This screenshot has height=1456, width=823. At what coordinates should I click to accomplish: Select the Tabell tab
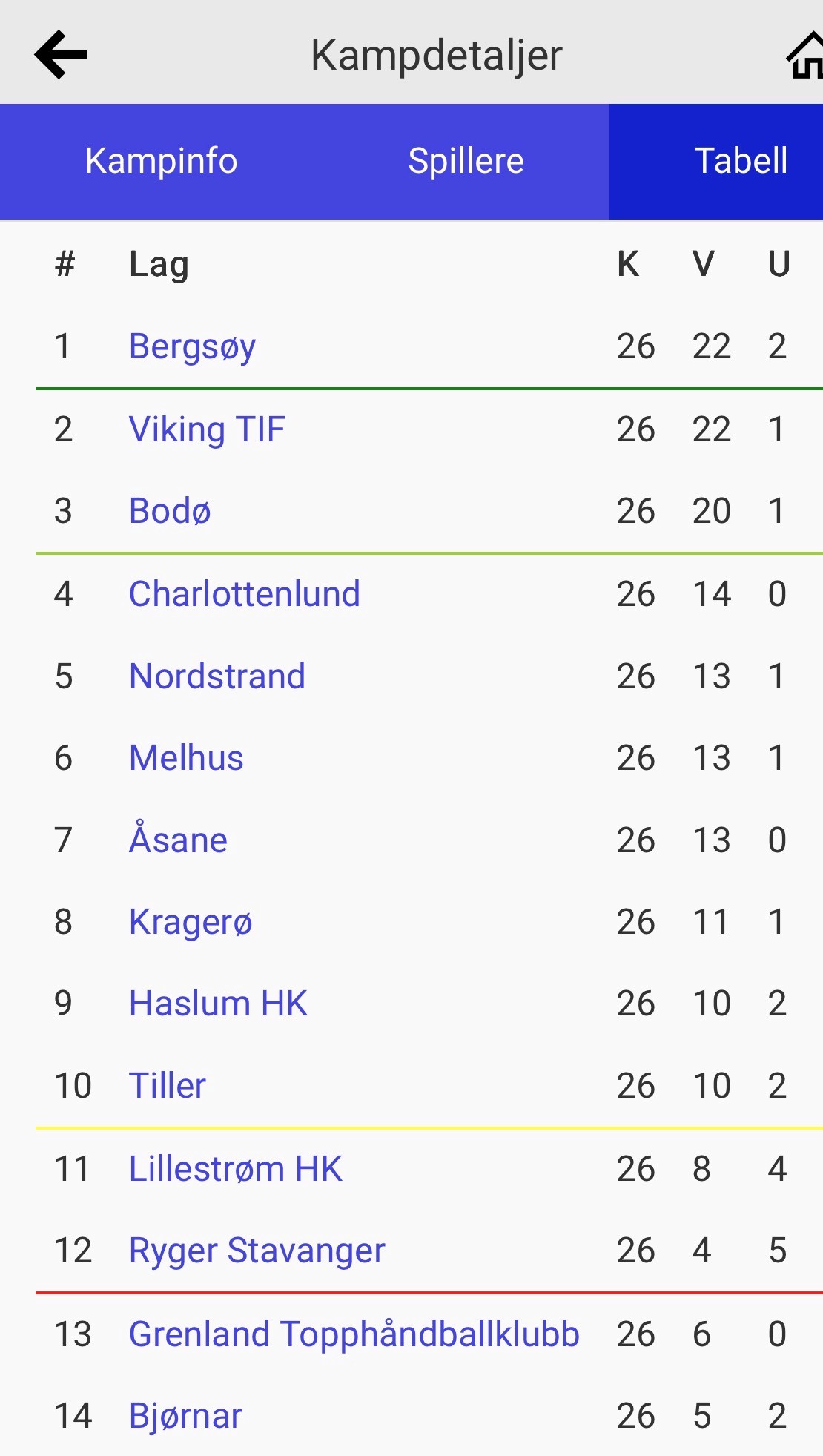pos(740,161)
